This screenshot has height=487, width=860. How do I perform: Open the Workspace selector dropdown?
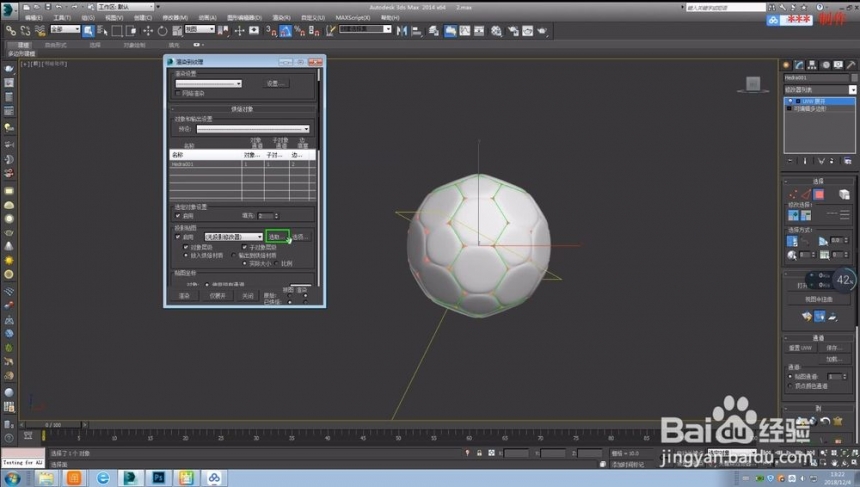pos(126,7)
